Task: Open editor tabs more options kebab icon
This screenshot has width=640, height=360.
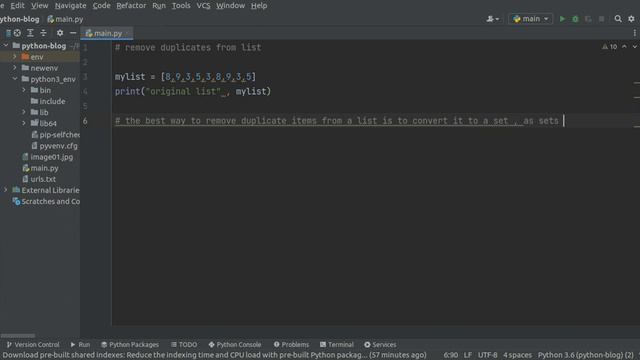Action: 634,33
